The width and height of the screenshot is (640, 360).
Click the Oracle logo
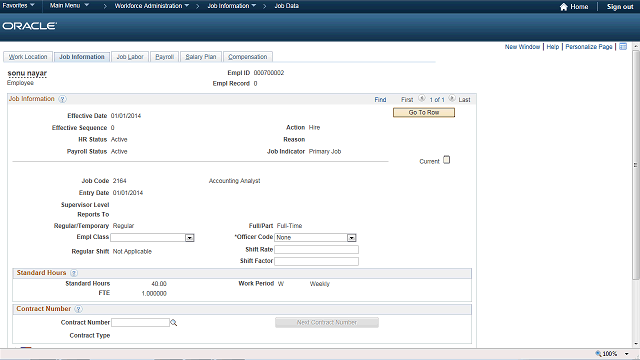coord(29,26)
